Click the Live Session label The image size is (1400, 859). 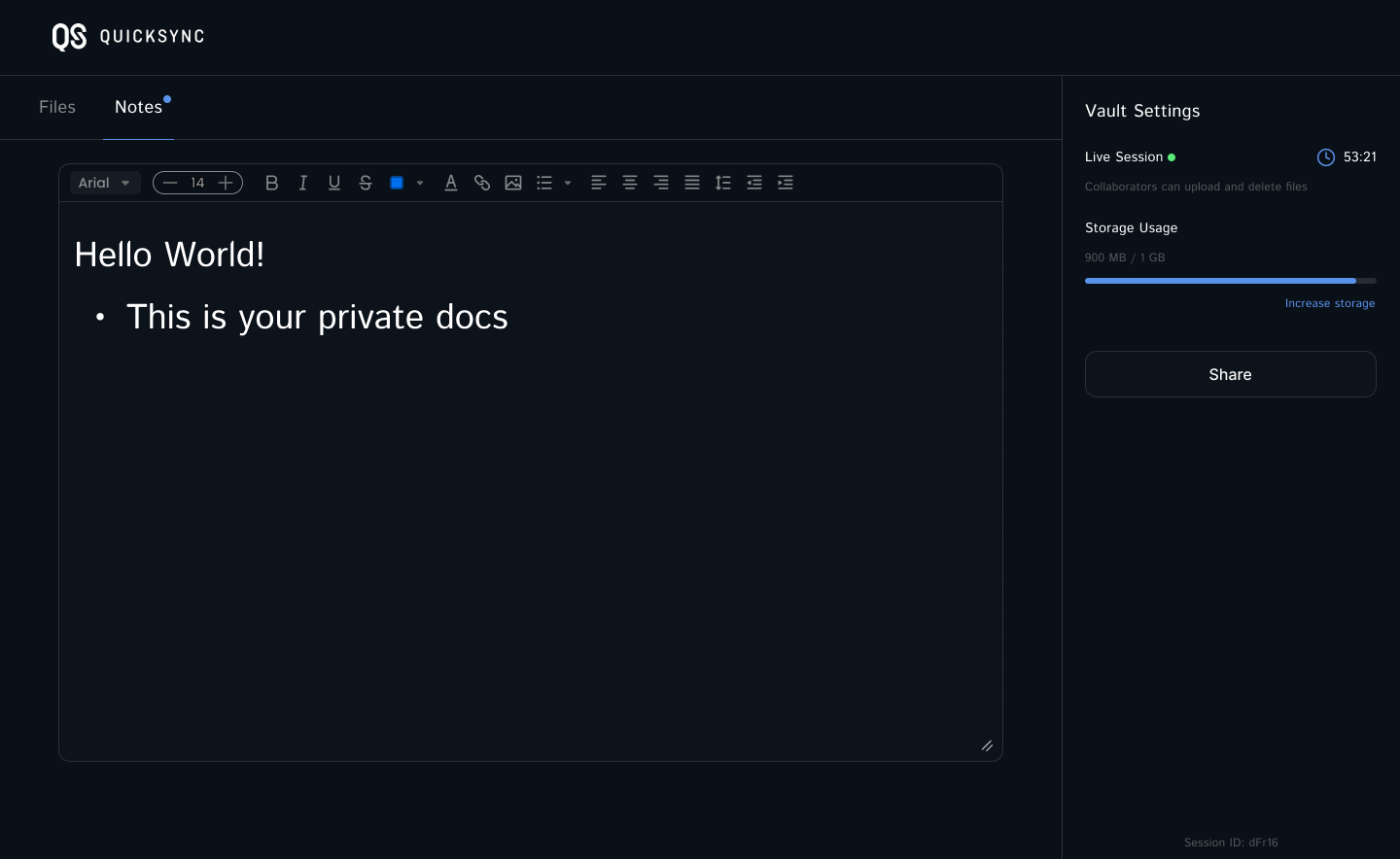[x=1124, y=156]
